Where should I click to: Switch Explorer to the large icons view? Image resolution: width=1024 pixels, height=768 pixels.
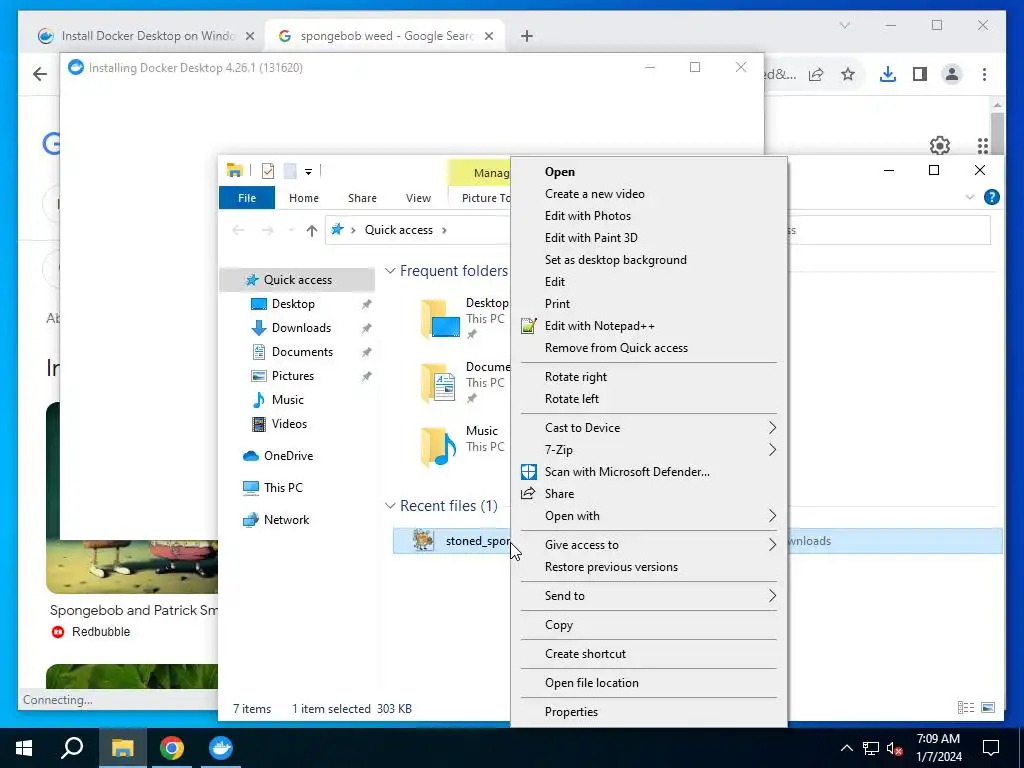coord(988,708)
